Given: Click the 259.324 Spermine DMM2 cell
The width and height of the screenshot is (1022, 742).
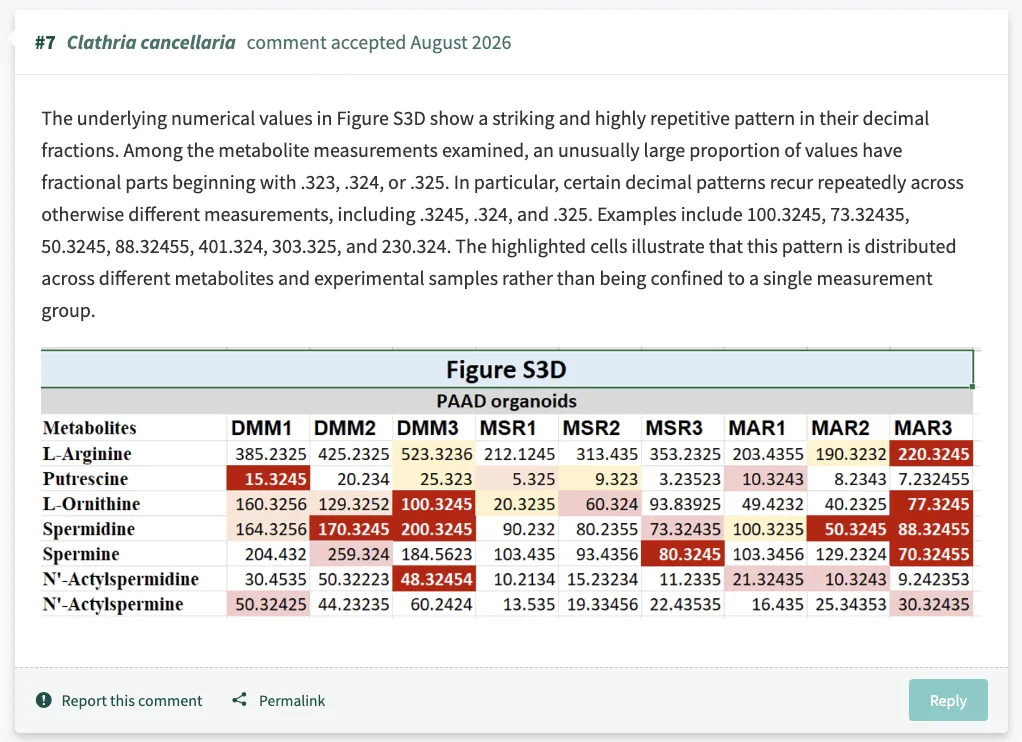Looking at the screenshot, I should 351,554.
